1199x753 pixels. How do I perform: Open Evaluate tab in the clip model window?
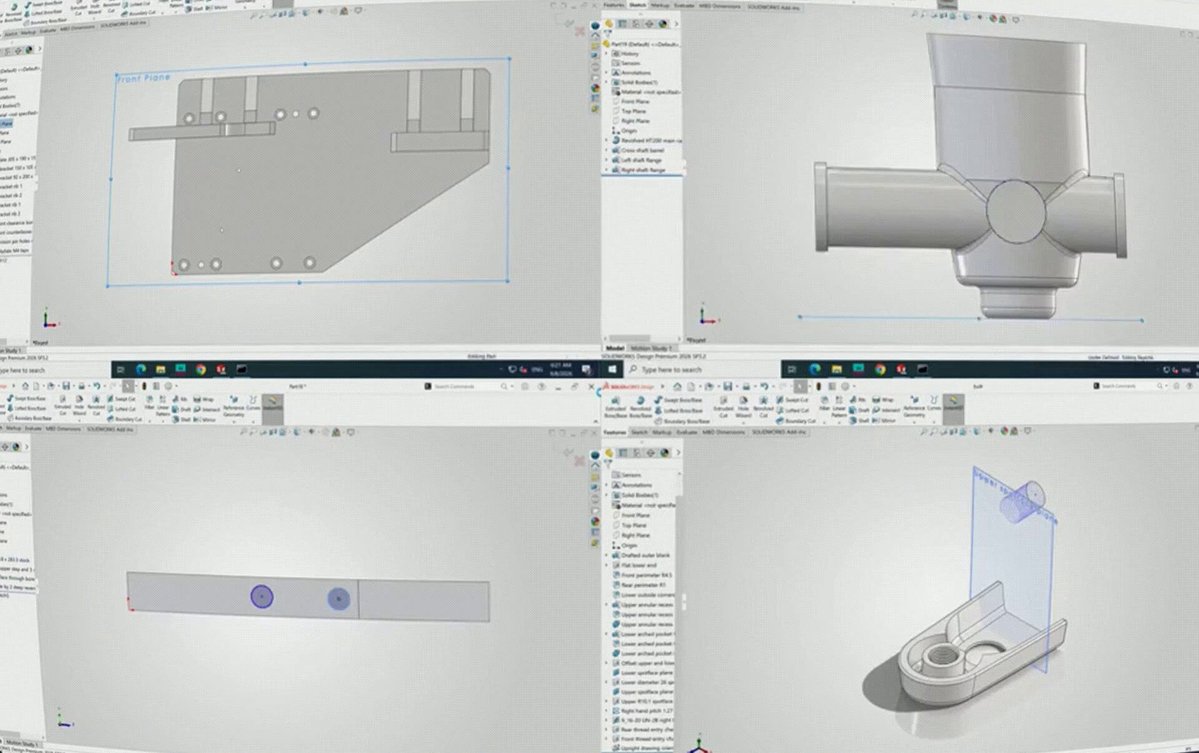click(687, 432)
